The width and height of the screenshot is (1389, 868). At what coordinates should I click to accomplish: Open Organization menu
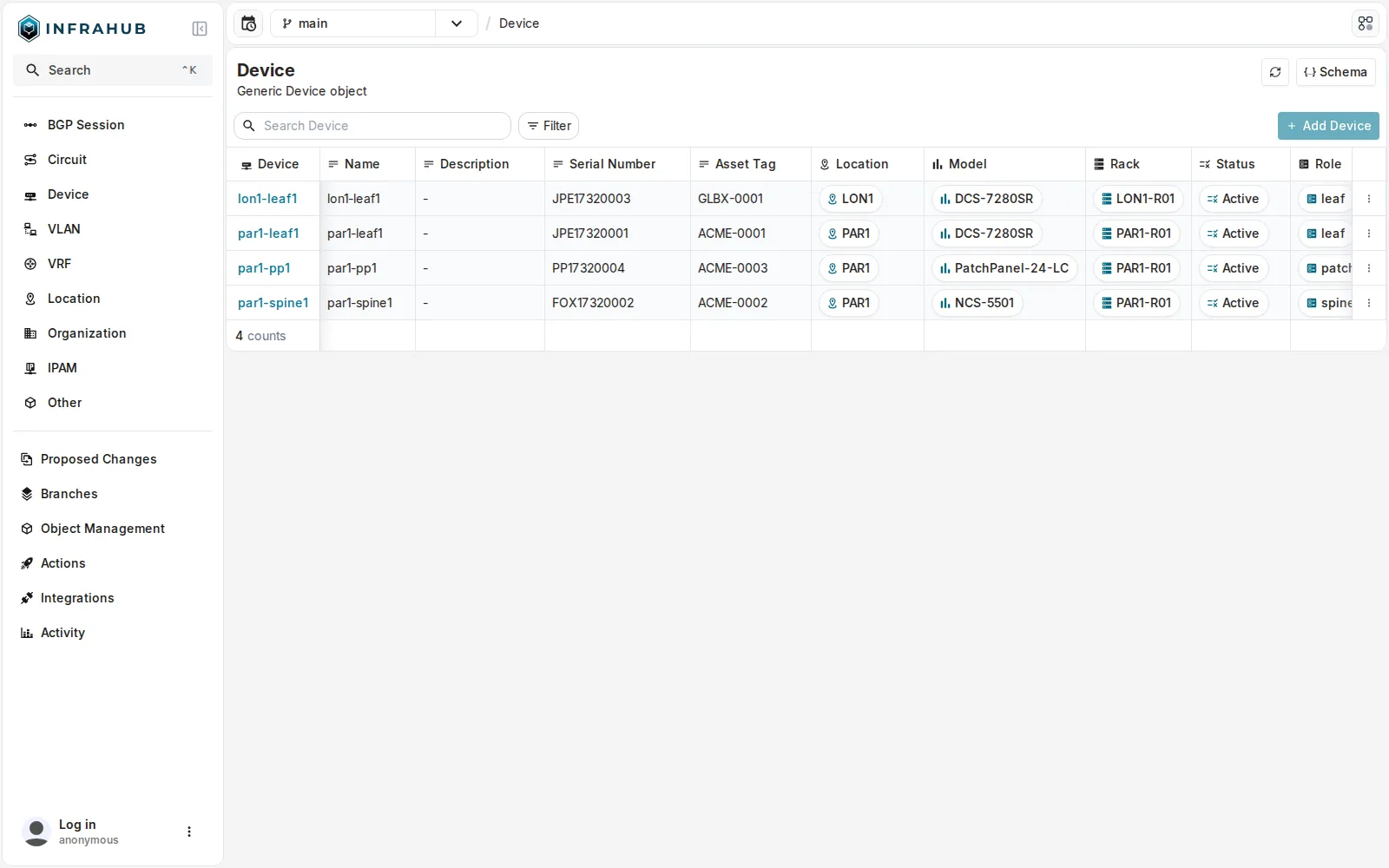[113, 333]
